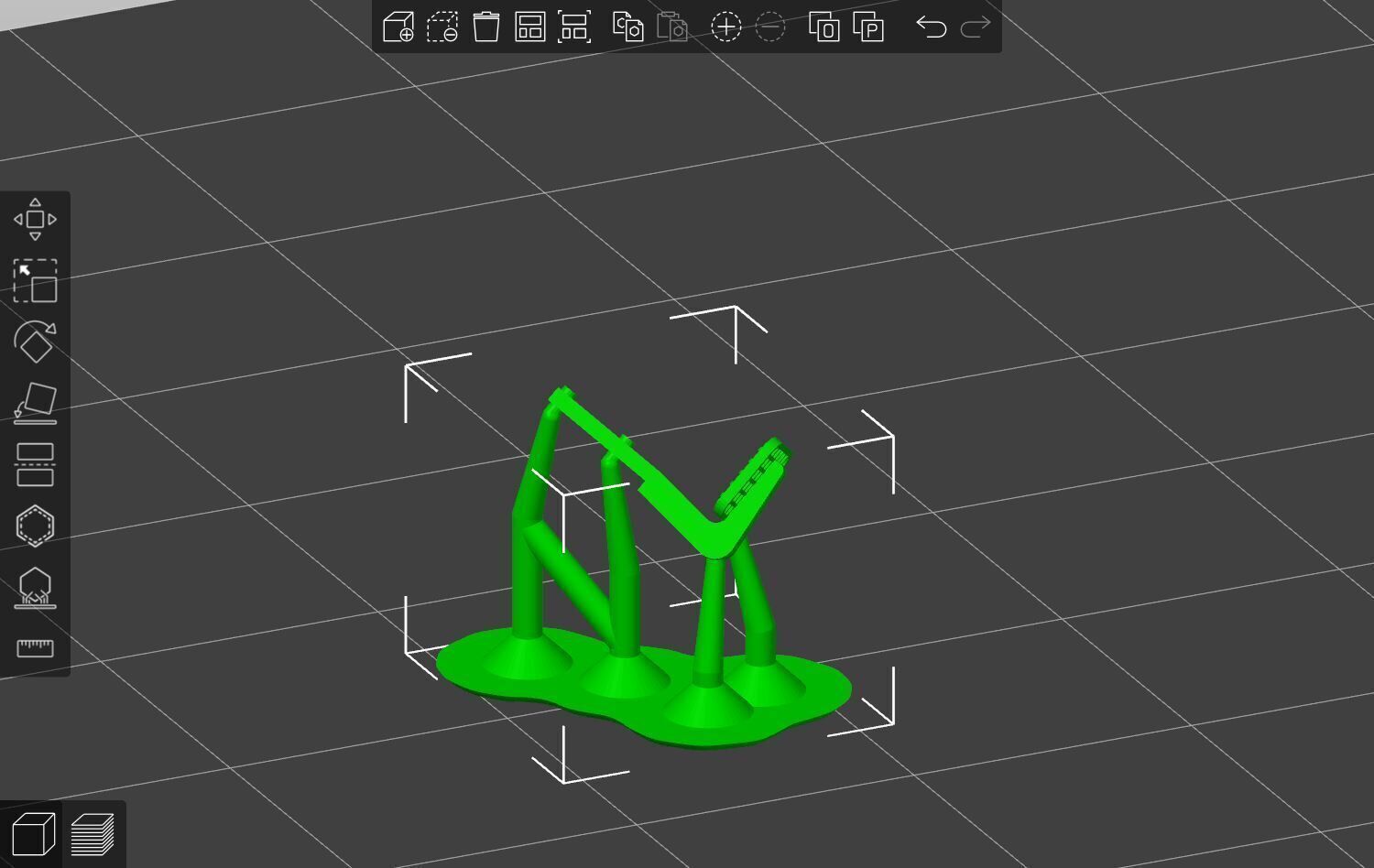Click the Arrange plate icon
Viewport: 1374px width, 868px height.
(x=530, y=27)
